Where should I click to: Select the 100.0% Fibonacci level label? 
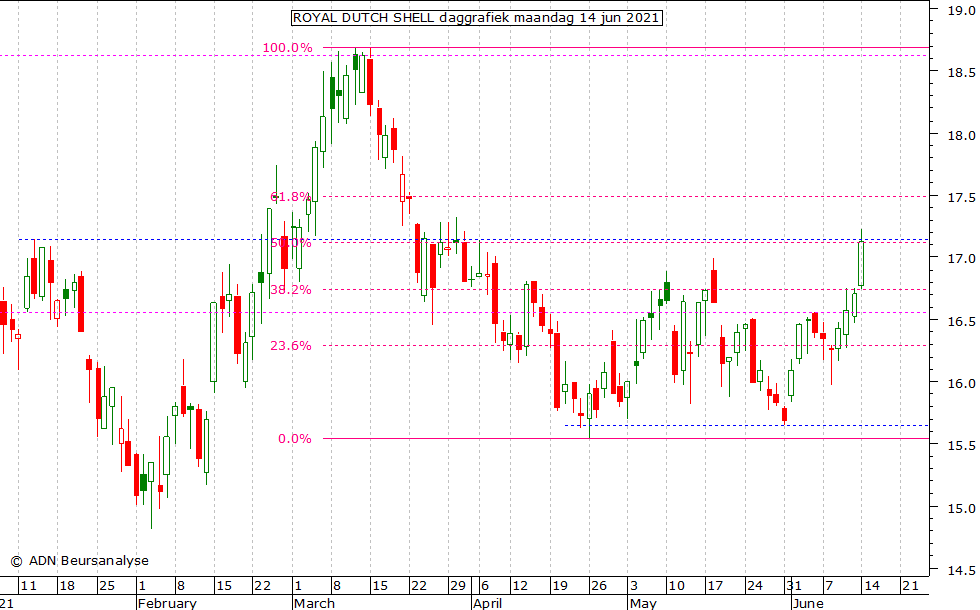(x=288, y=48)
